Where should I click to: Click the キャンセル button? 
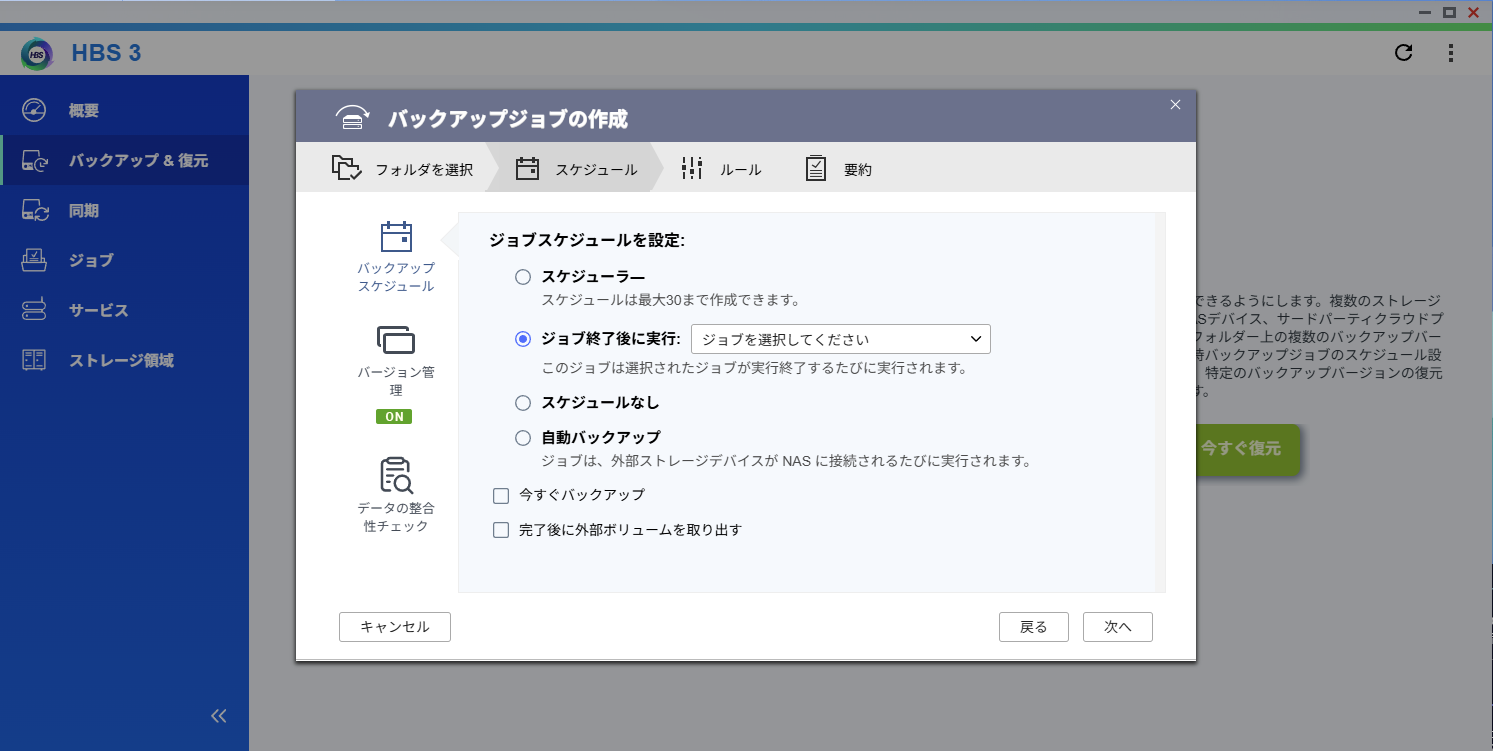tap(395, 627)
